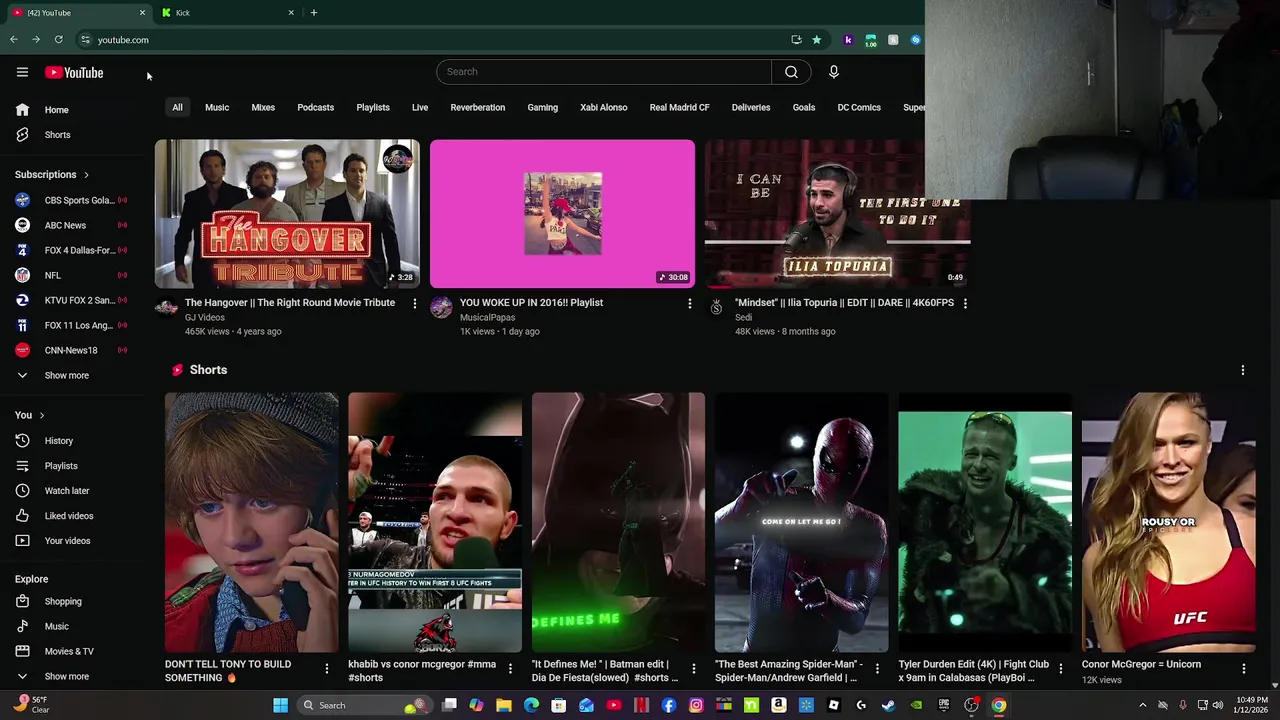Open KTVU FOX 2 San Francisco subscription
The width and height of the screenshot is (1280, 720).
(x=70, y=300)
